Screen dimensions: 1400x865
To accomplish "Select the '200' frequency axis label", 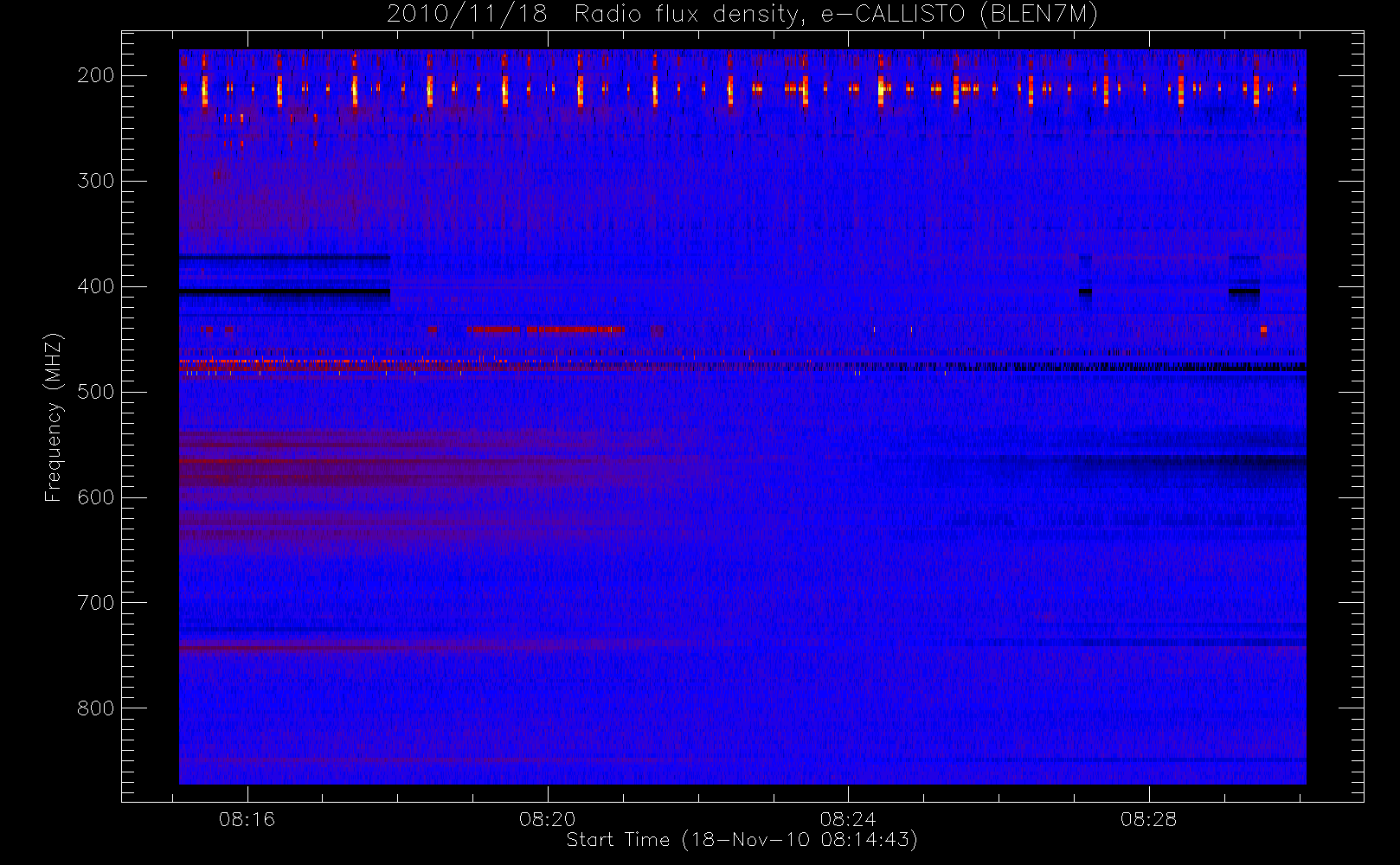I will [96, 75].
